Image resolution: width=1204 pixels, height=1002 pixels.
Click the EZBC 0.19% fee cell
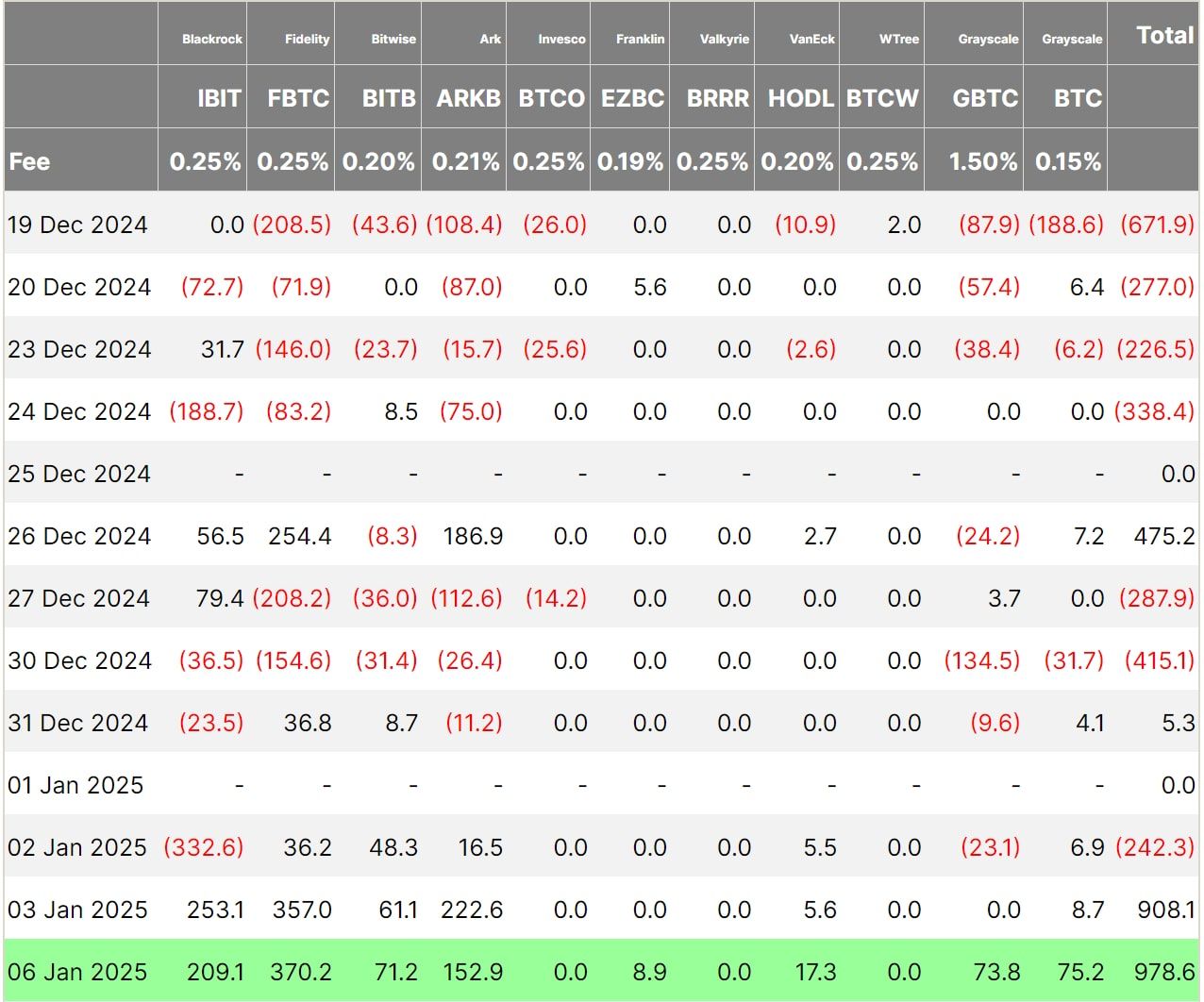[630, 161]
